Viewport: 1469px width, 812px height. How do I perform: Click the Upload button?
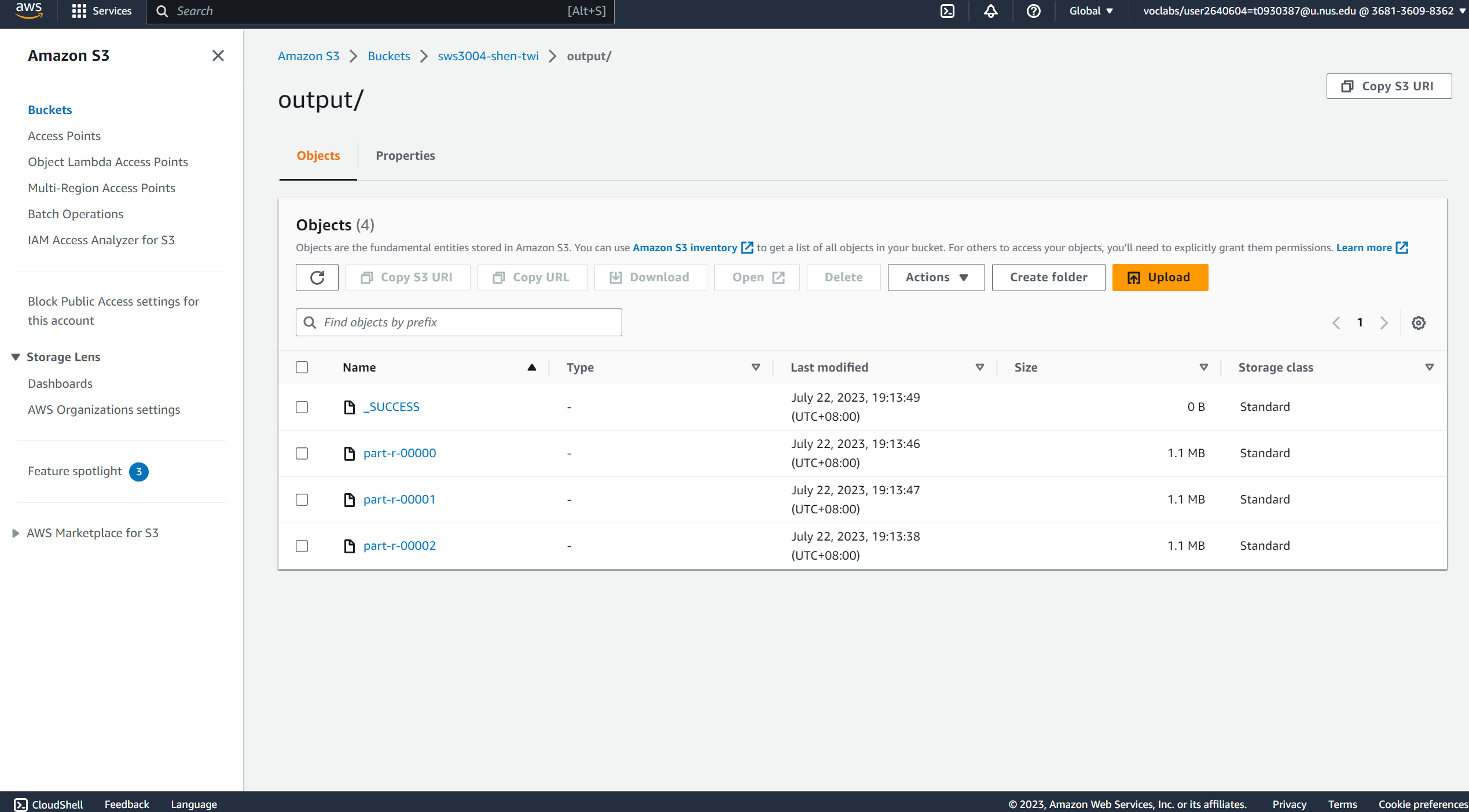[1160, 278]
